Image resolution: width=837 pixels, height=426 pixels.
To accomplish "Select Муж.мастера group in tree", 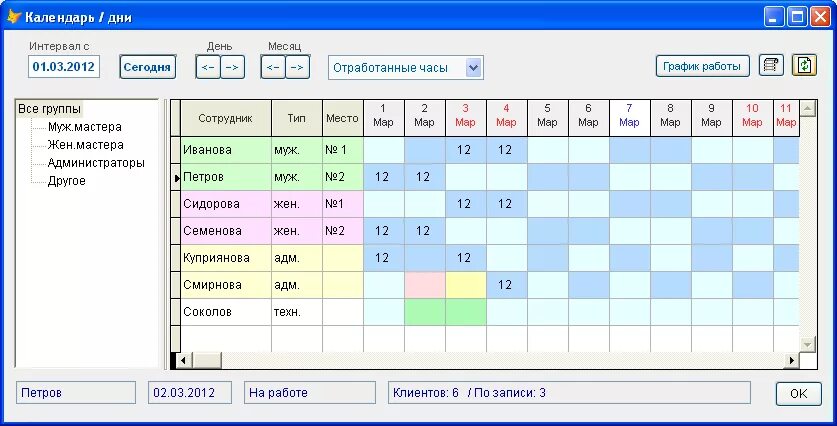I will click(84, 127).
